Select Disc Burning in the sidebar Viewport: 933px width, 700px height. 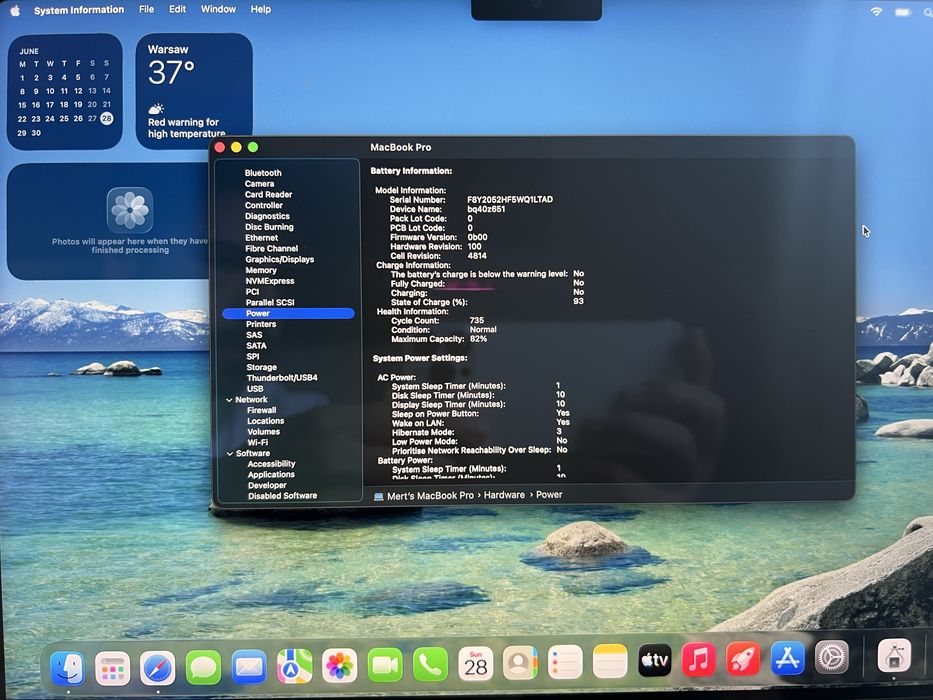click(x=269, y=227)
